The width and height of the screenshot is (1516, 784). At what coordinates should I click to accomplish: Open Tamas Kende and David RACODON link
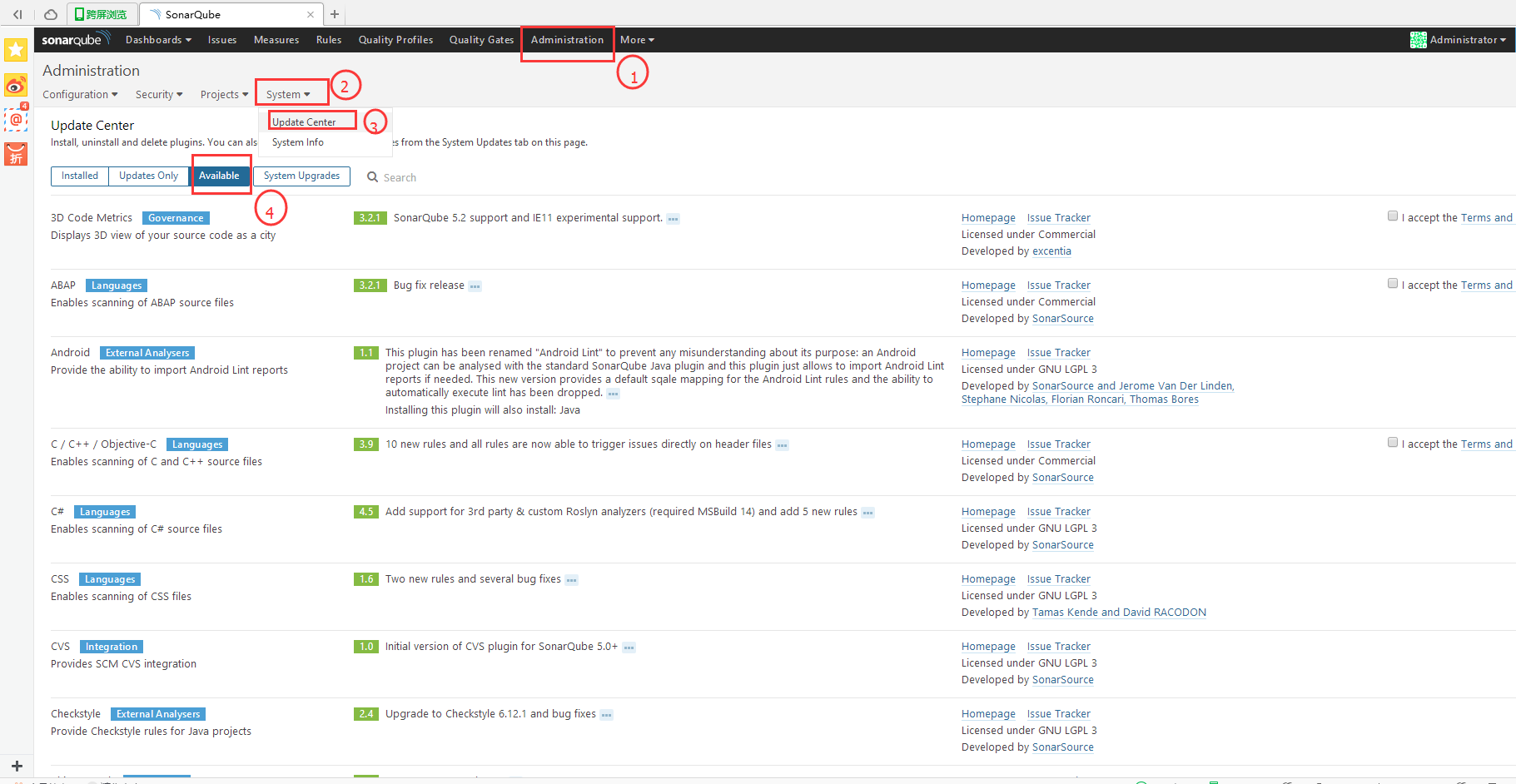click(1119, 613)
